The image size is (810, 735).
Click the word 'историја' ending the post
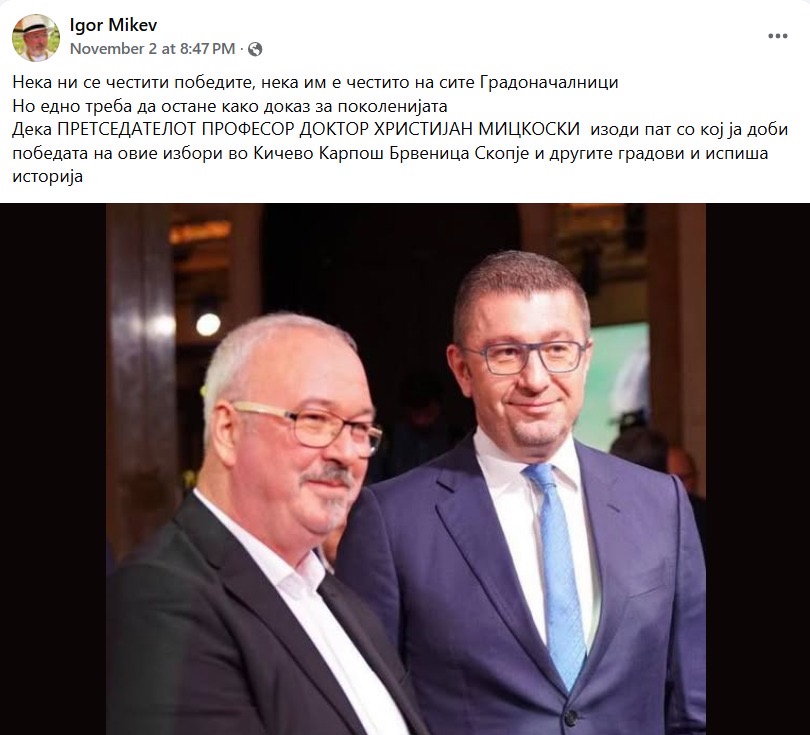point(48,177)
